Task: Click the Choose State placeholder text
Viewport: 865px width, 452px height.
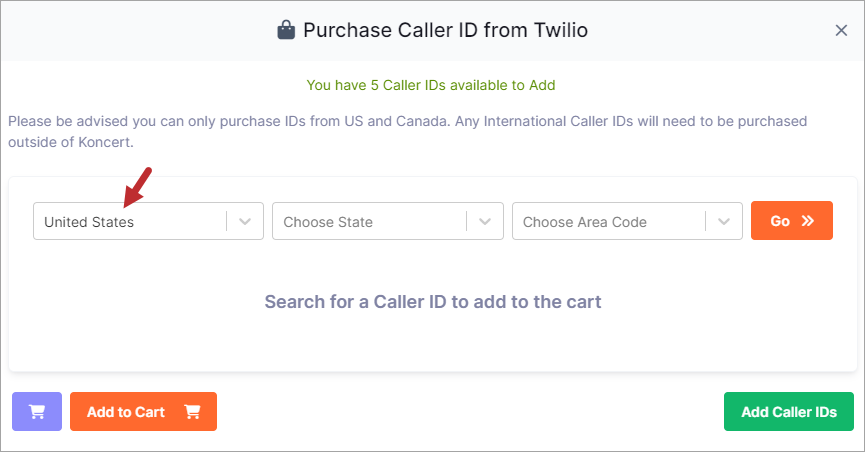Action: click(328, 222)
